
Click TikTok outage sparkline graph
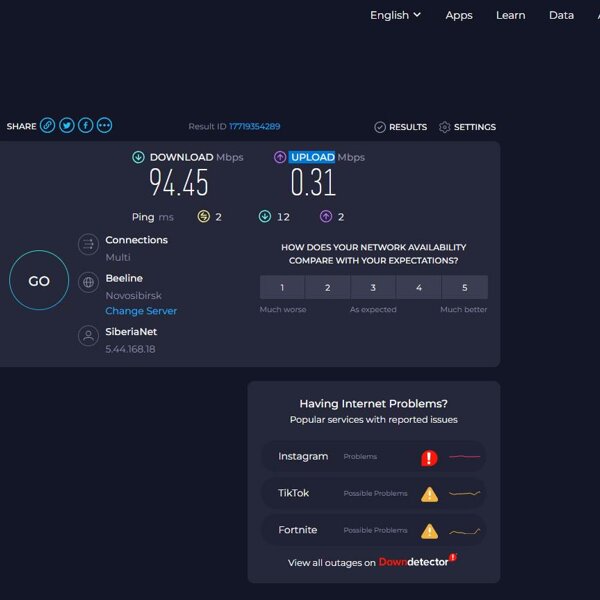pyautogui.click(x=465, y=493)
